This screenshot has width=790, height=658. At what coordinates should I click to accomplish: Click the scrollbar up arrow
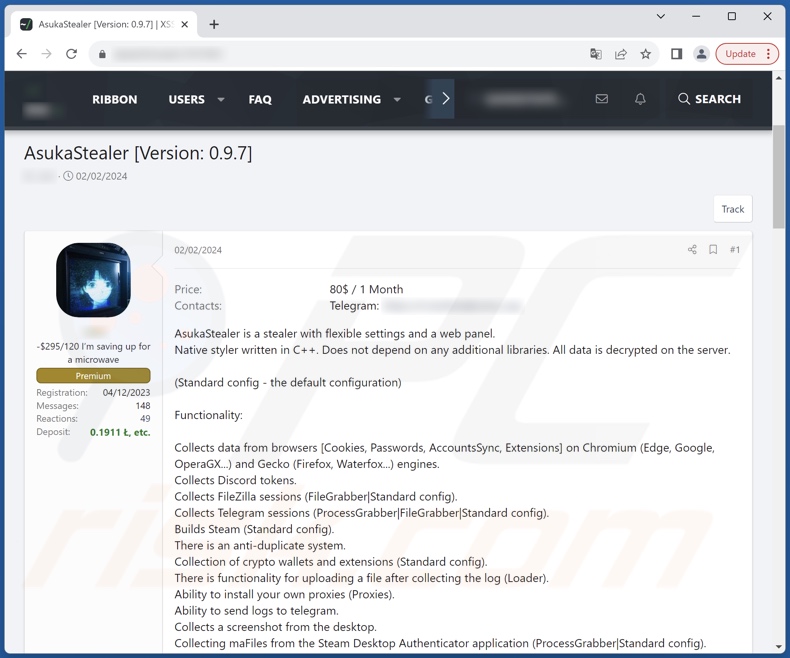[779, 78]
